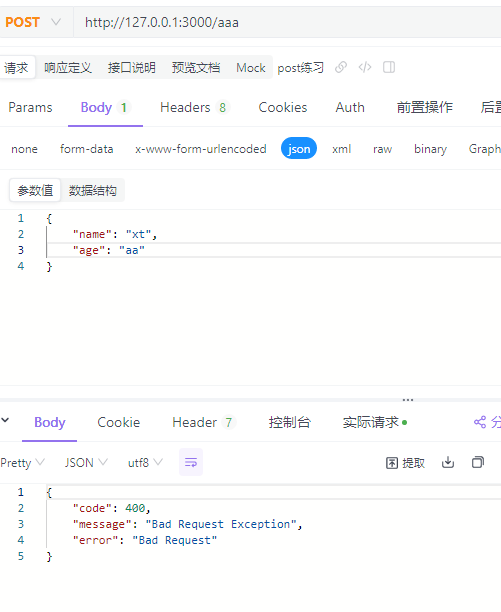Open the request Params tab
This screenshot has height=612, width=501.
(x=30, y=107)
